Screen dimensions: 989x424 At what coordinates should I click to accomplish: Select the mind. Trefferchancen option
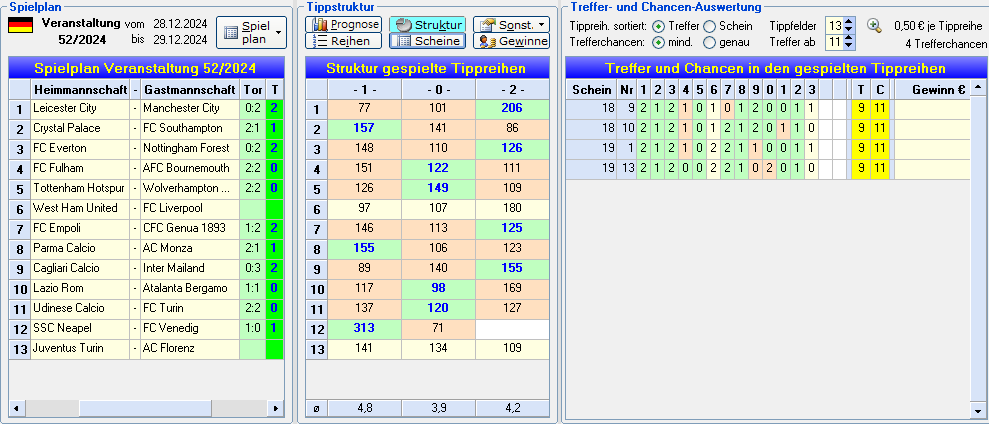(658, 43)
